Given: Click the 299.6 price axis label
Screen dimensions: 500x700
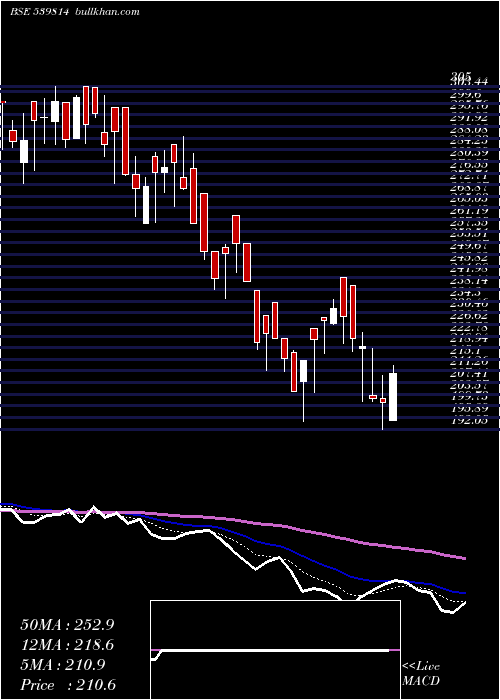Looking at the screenshot, I should (466, 95).
